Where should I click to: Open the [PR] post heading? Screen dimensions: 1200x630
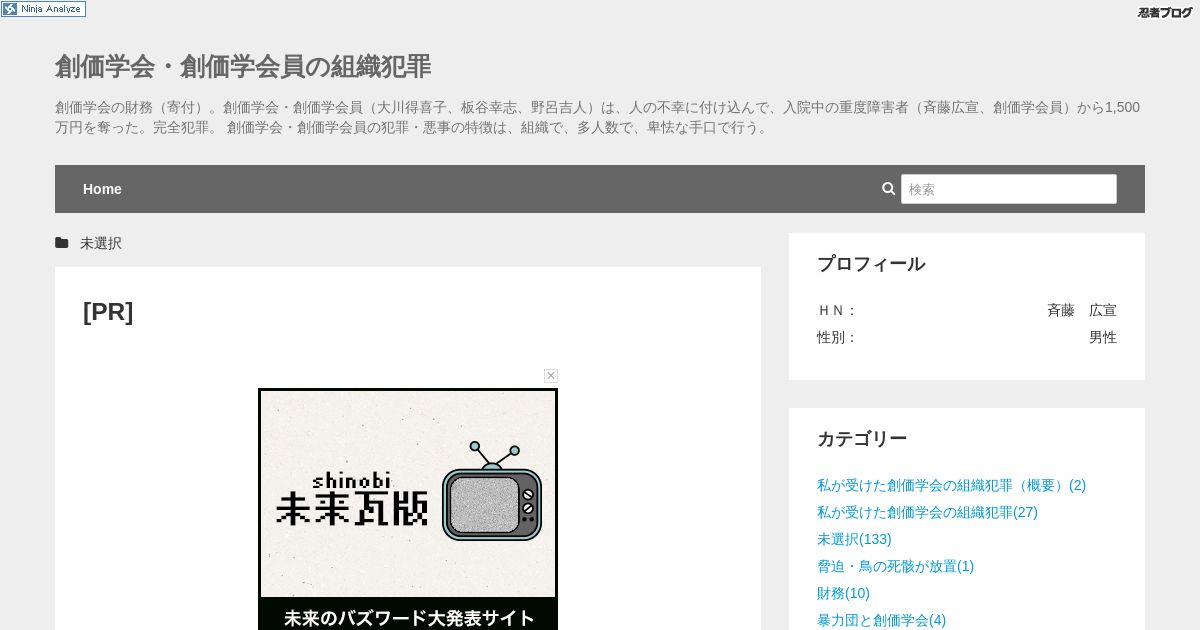click(x=108, y=312)
